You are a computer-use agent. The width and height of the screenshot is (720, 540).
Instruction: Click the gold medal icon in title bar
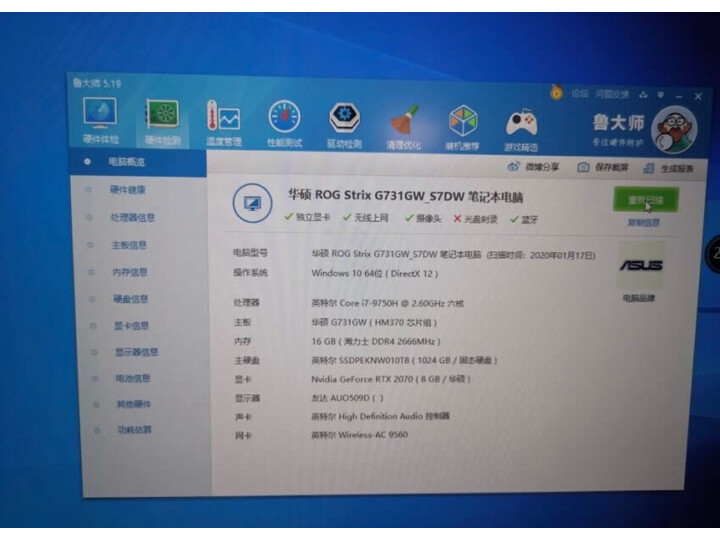(557, 92)
